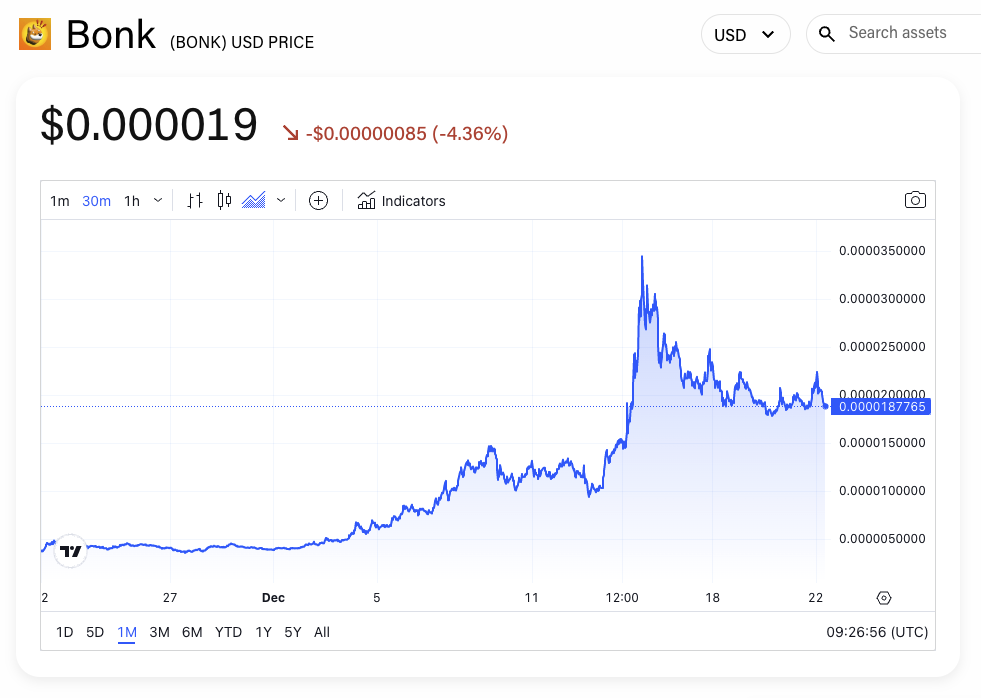
Task: Switch interval to 30m
Action: point(96,200)
